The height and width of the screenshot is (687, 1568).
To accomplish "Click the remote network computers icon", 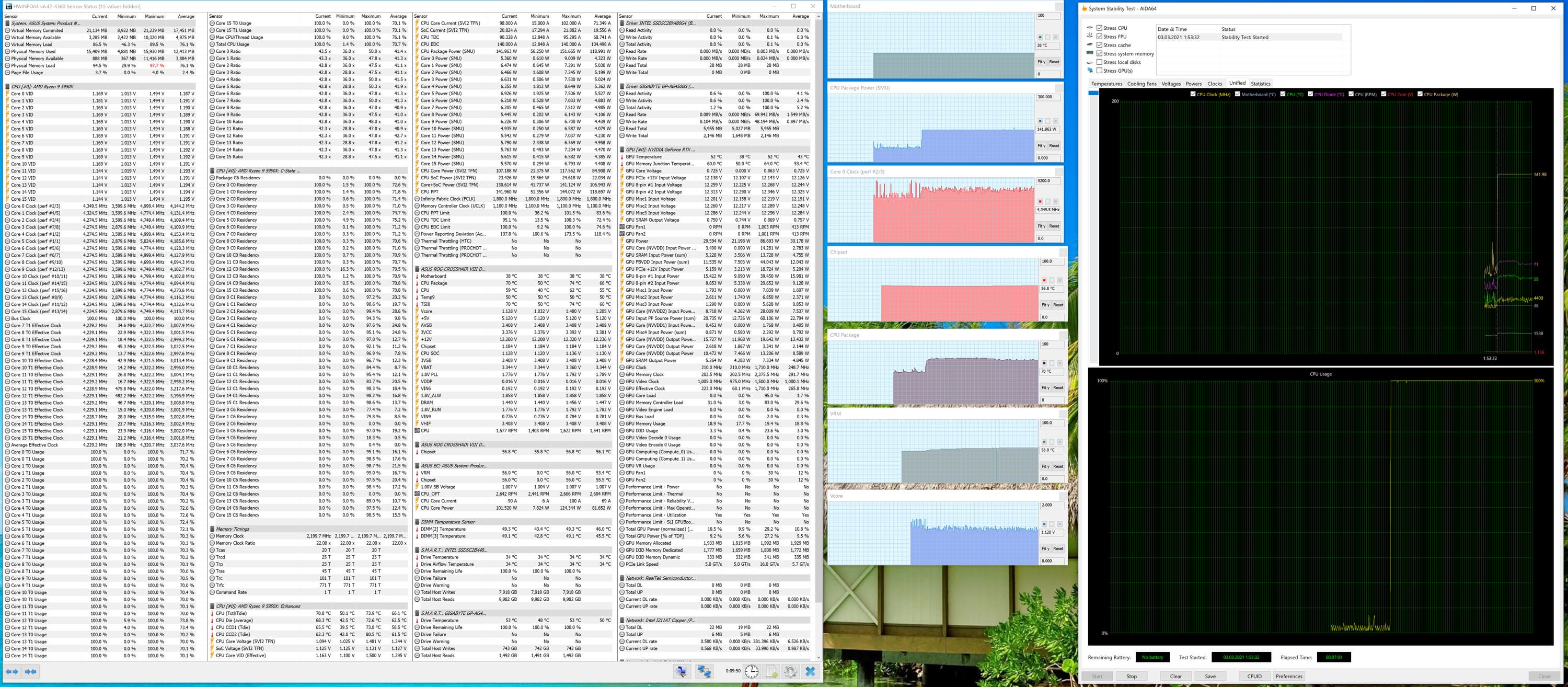I will 704,671.
